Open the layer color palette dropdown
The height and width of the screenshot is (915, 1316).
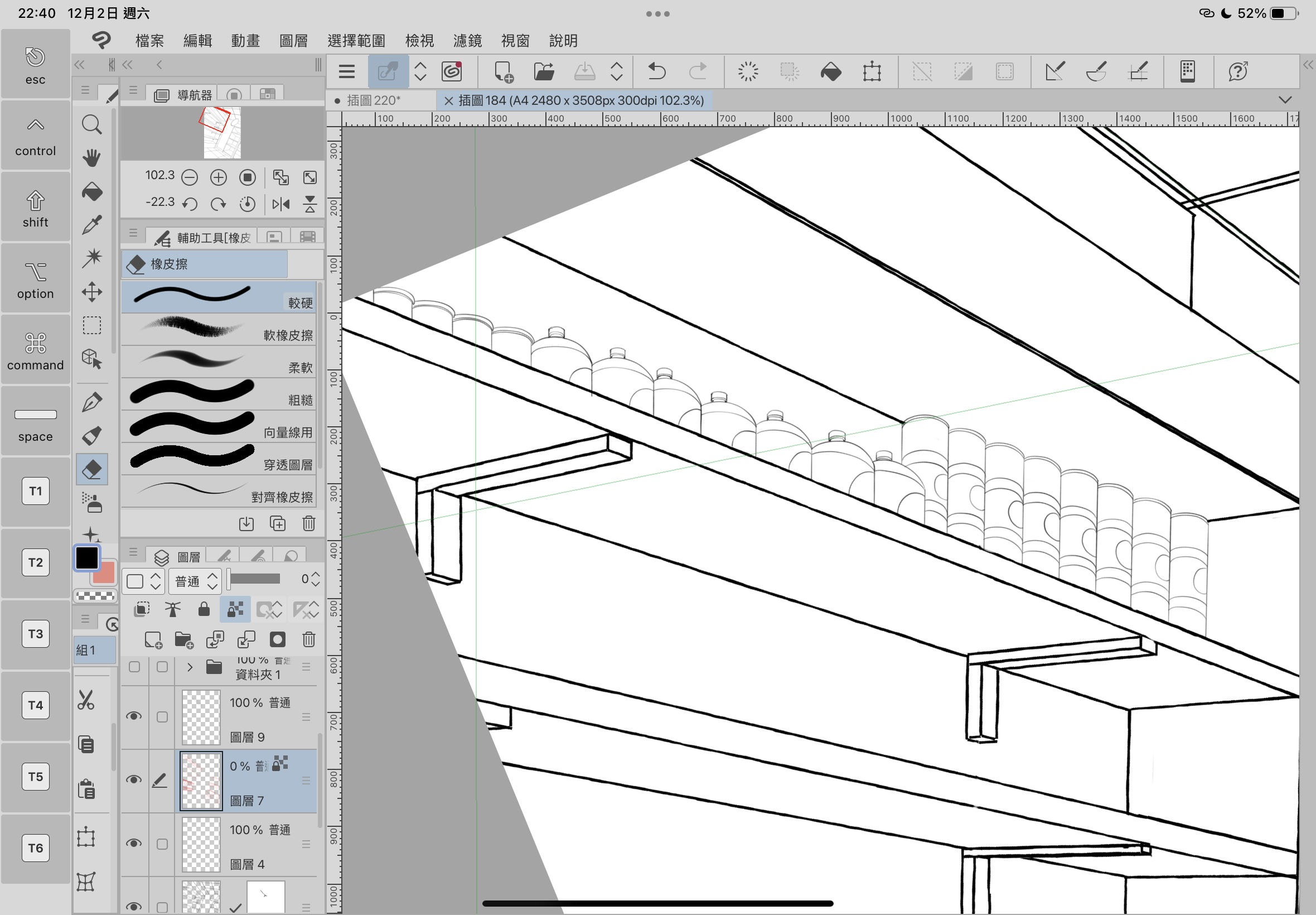pyautogui.click(x=144, y=581)
